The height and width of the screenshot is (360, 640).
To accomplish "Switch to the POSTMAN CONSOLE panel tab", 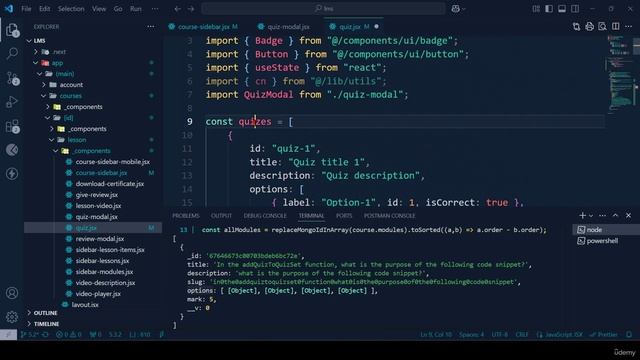I will pyautogui.click(x=389, y=216).
